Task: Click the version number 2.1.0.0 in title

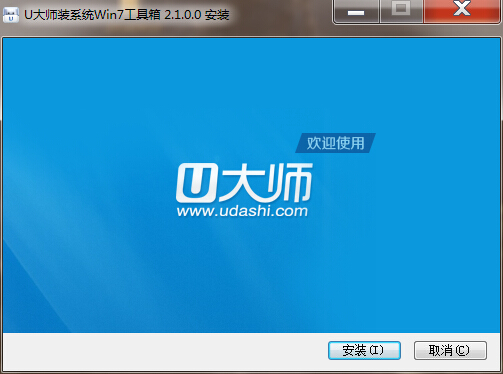Action: [x=183, y=15]
